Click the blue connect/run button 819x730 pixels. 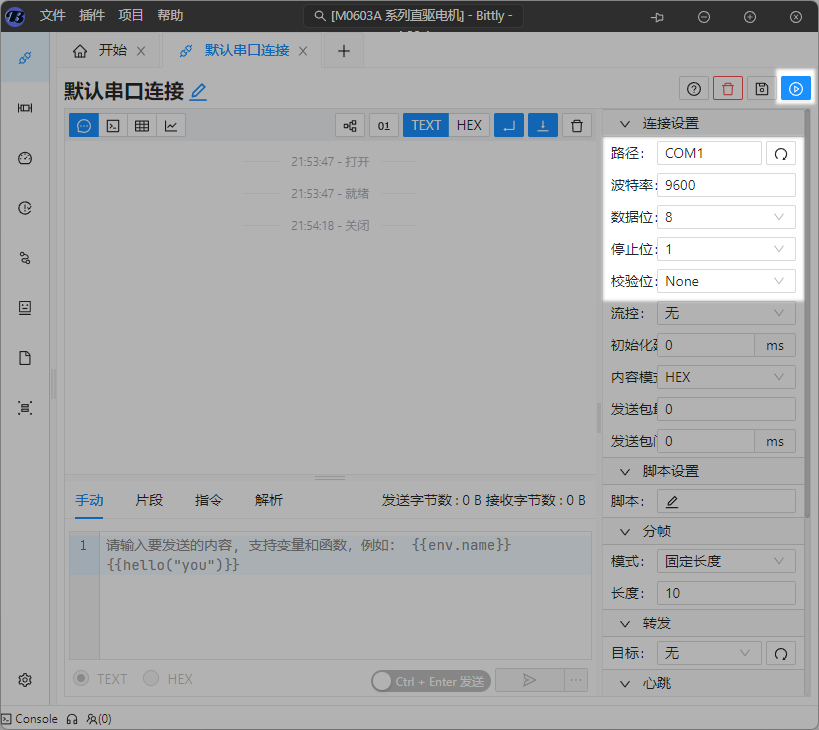[x=795, y=89]
